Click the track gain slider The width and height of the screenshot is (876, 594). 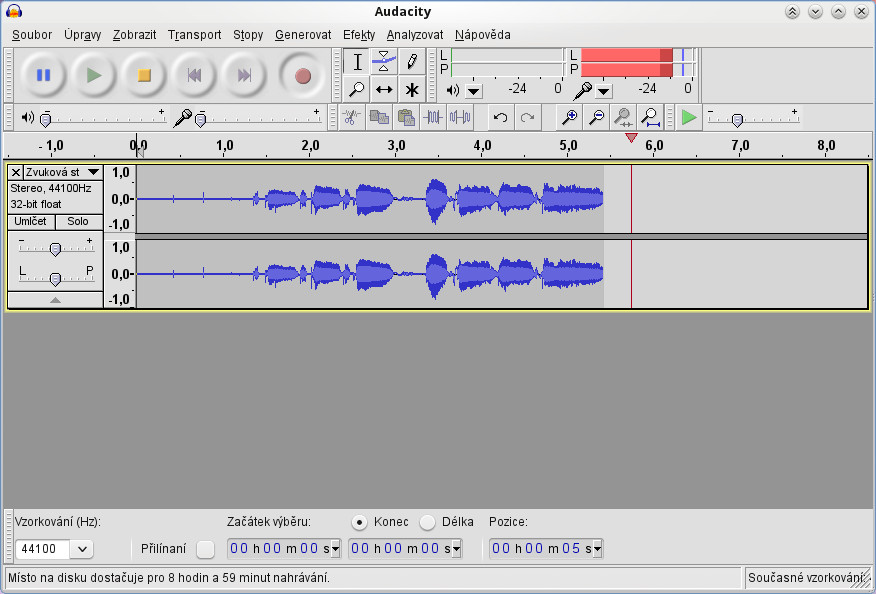(55, 248)
